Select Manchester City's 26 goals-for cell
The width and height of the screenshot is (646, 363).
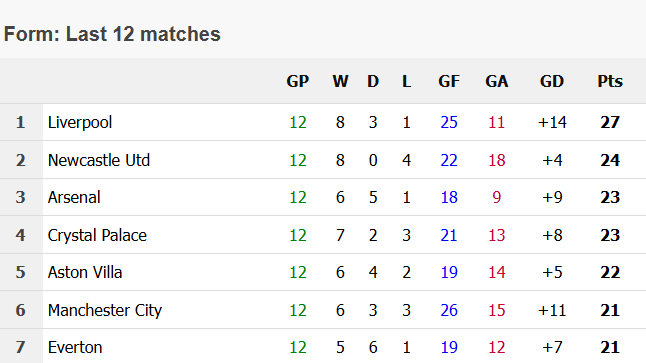(x=449, y=310)
